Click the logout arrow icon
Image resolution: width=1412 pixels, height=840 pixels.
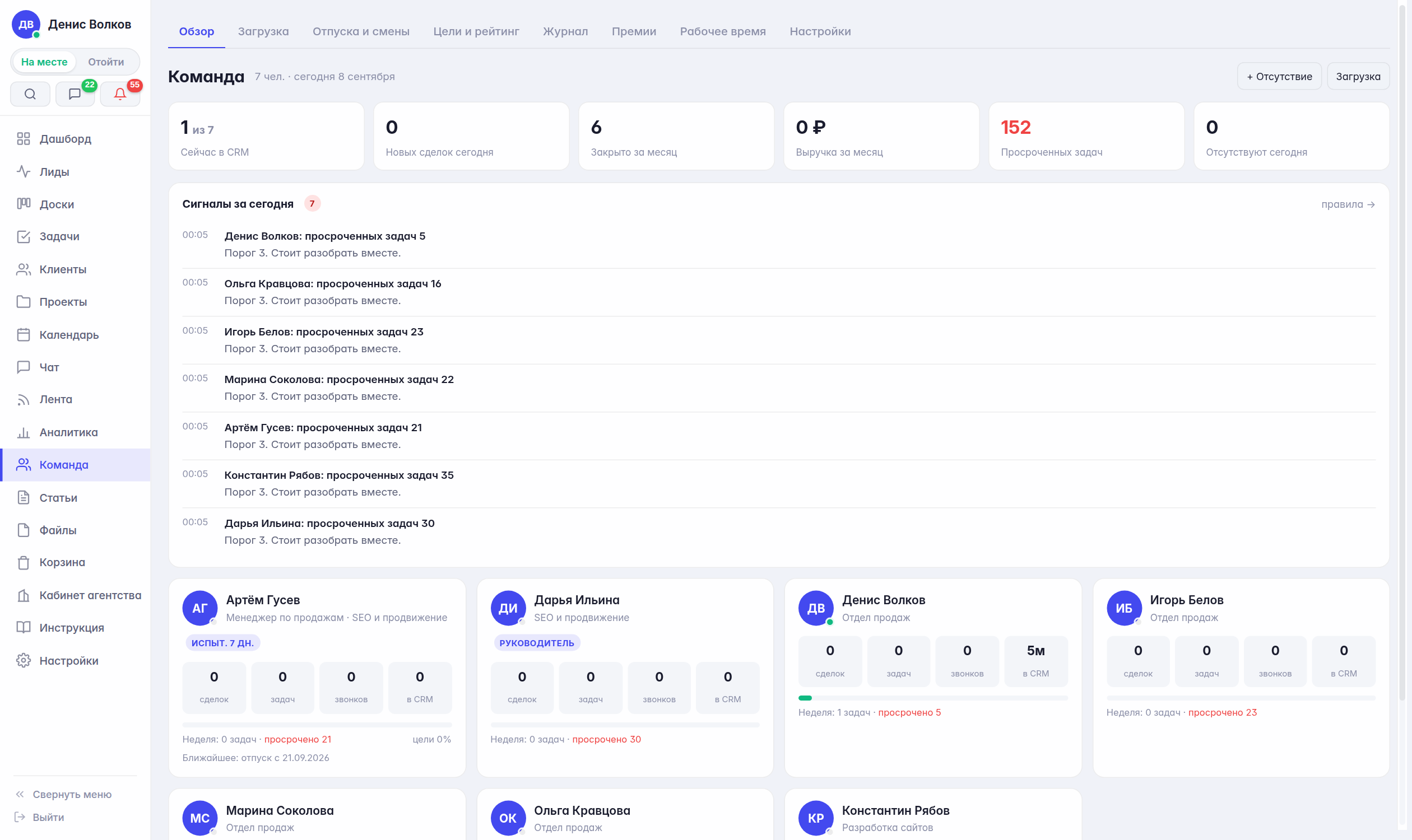20,817
